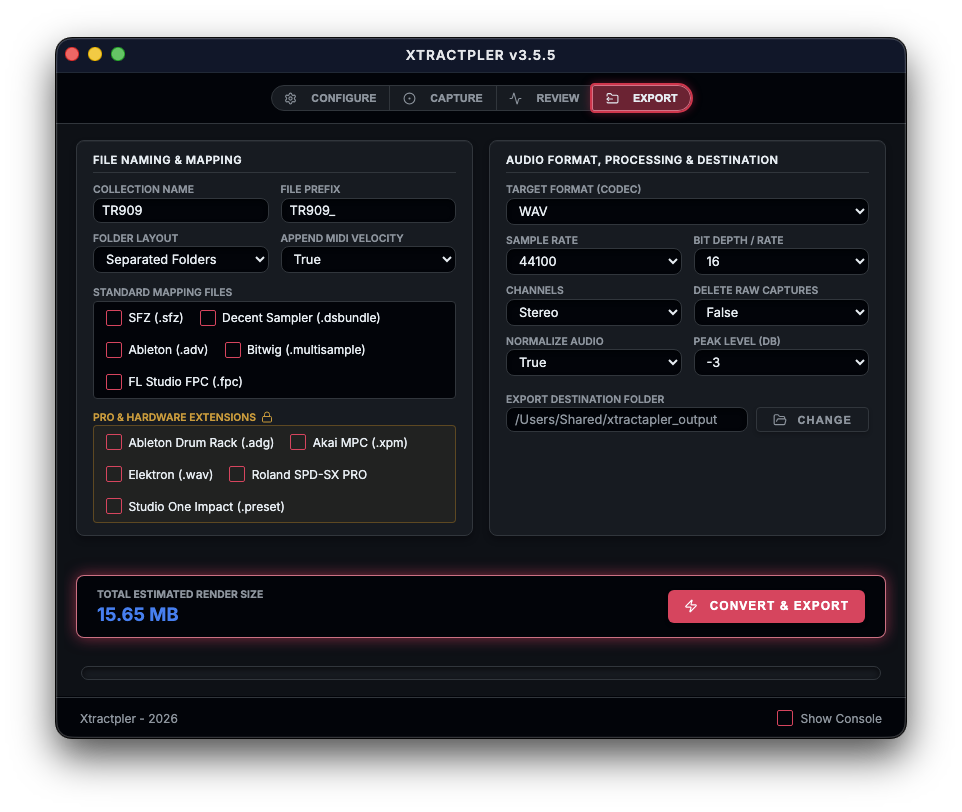962x812 pixels.
Task: Open the Folder Layout dropdown
Action: click(x=180, y=259)
